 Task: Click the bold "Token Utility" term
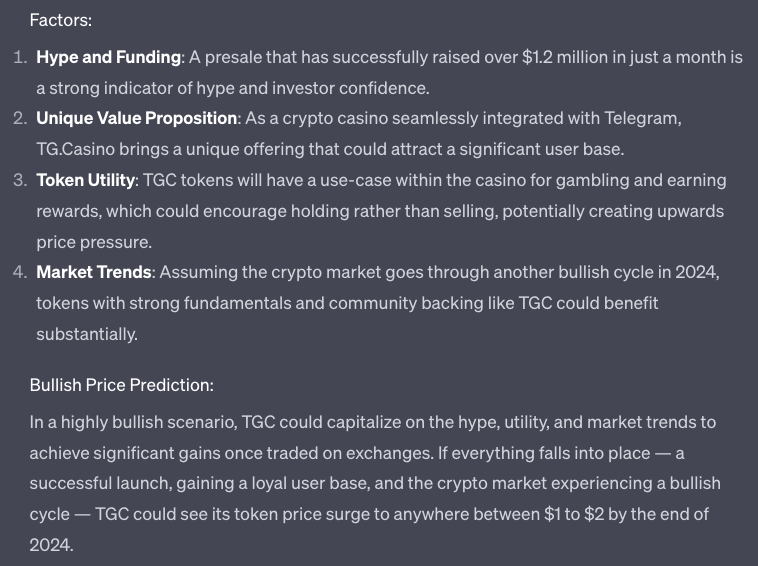86,181
